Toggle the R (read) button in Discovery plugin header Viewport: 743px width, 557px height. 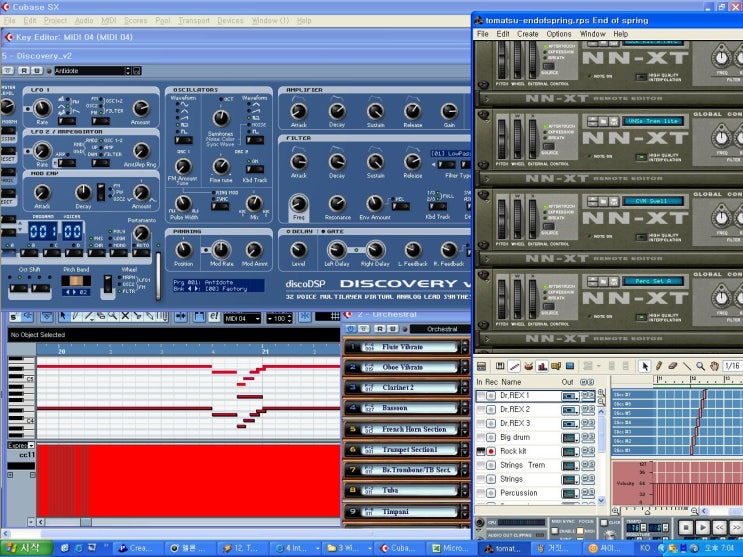tap(24, 71)
